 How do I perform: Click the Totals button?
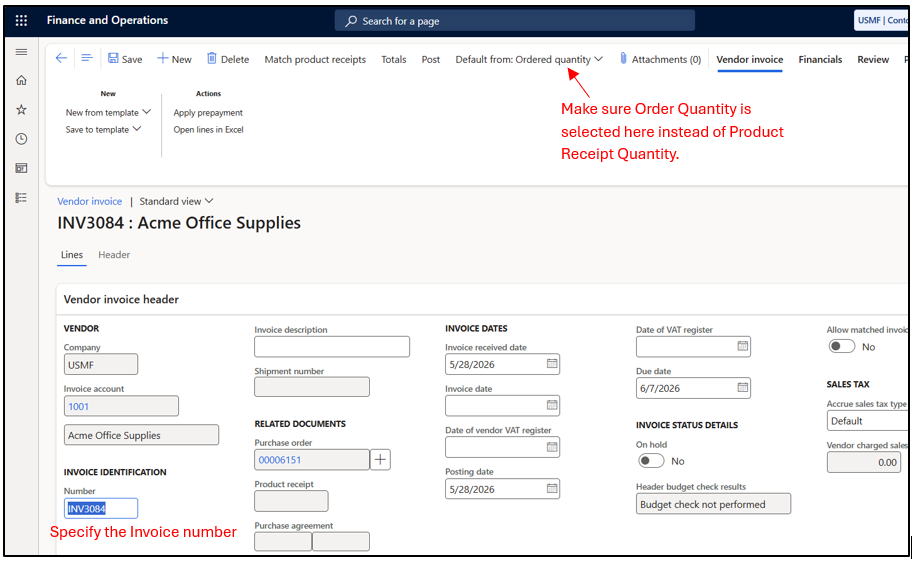click(393, 60)
